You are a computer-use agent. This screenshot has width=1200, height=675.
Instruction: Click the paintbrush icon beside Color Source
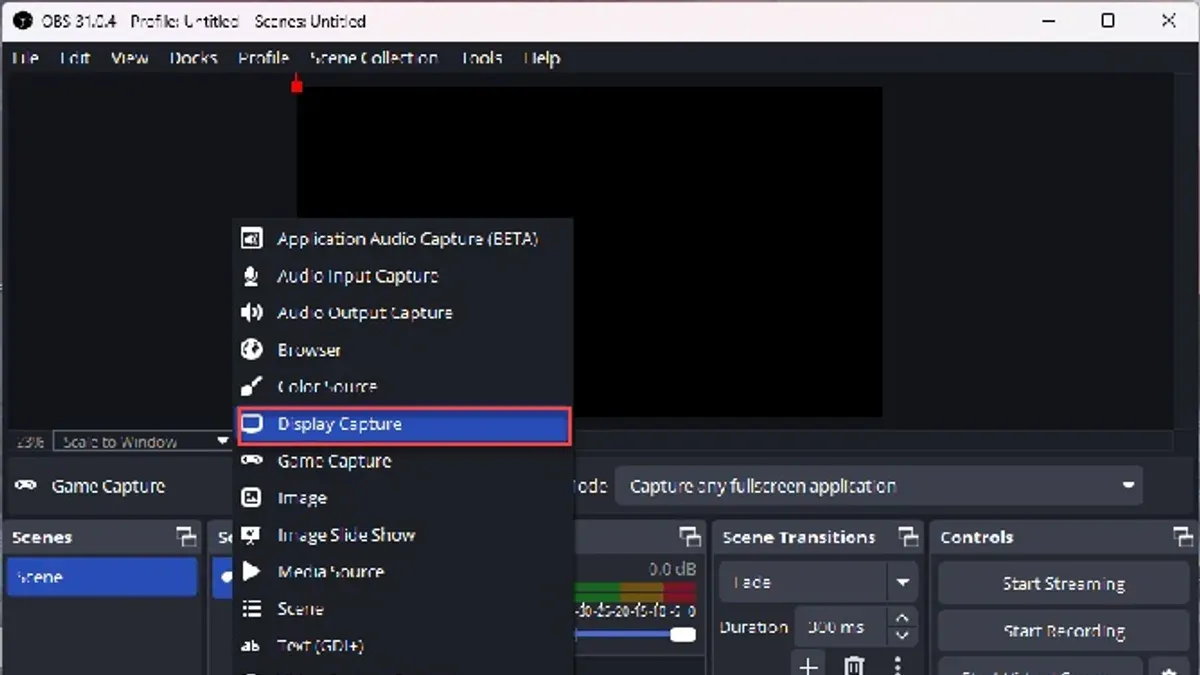click(x=252, y=387)
